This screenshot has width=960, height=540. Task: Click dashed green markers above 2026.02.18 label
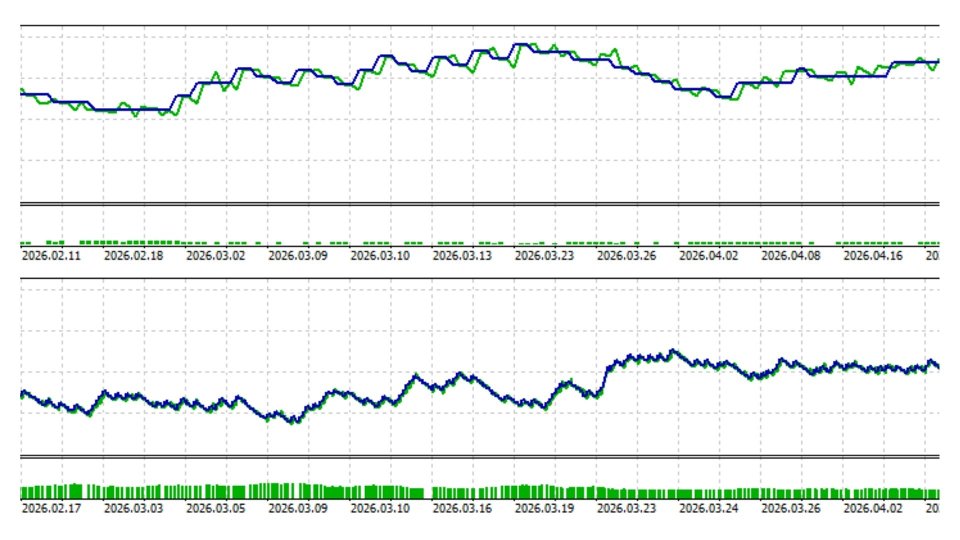pyautogui.click(x=130, y=242)
